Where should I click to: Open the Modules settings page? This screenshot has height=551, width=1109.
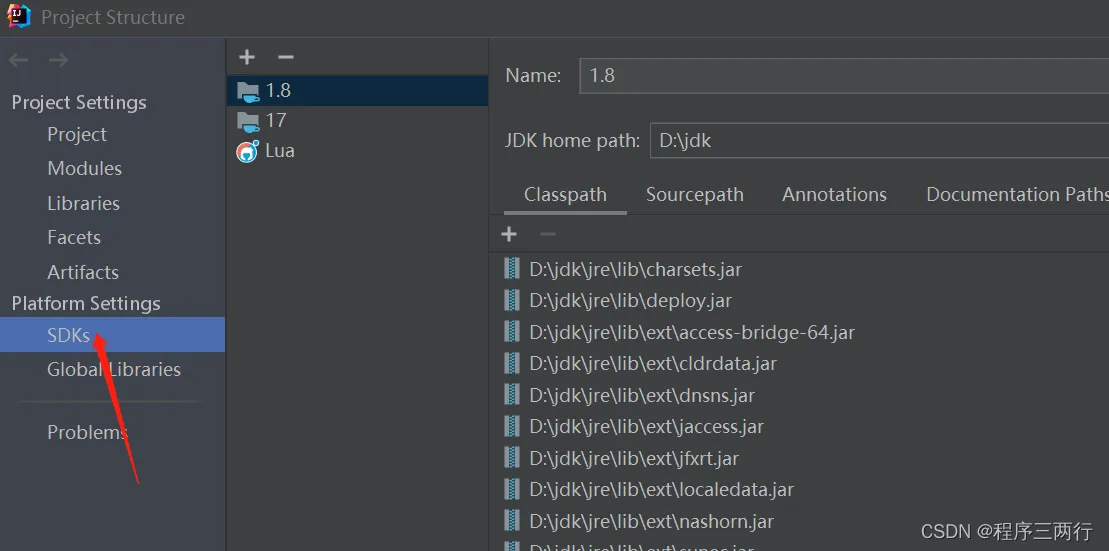[84, 168]
